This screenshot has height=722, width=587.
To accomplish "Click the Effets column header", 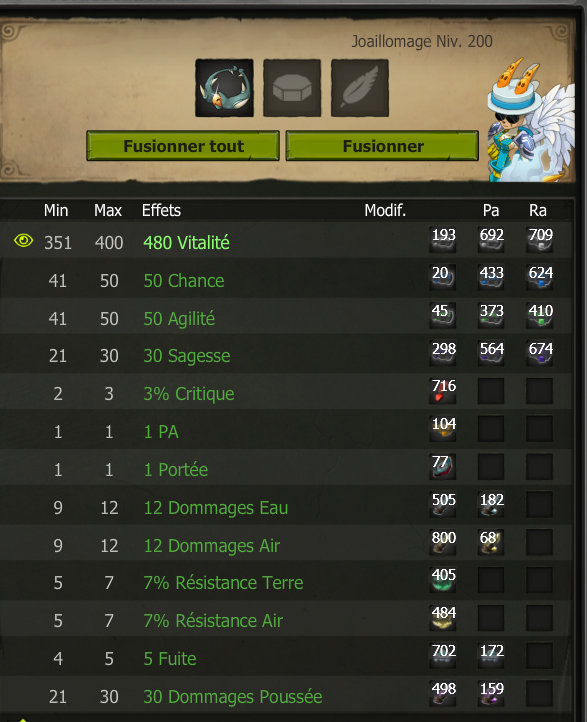I will [x=161, y=210].
